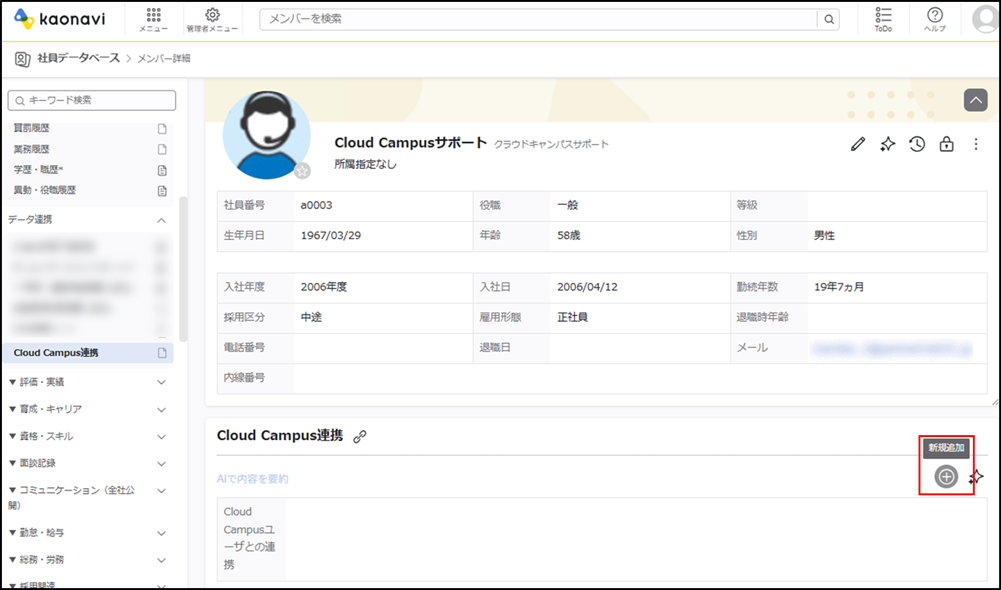Collapse the profile header with up chevron
The height and width of the screenshot is (590, 1001).
click(975, 100)
